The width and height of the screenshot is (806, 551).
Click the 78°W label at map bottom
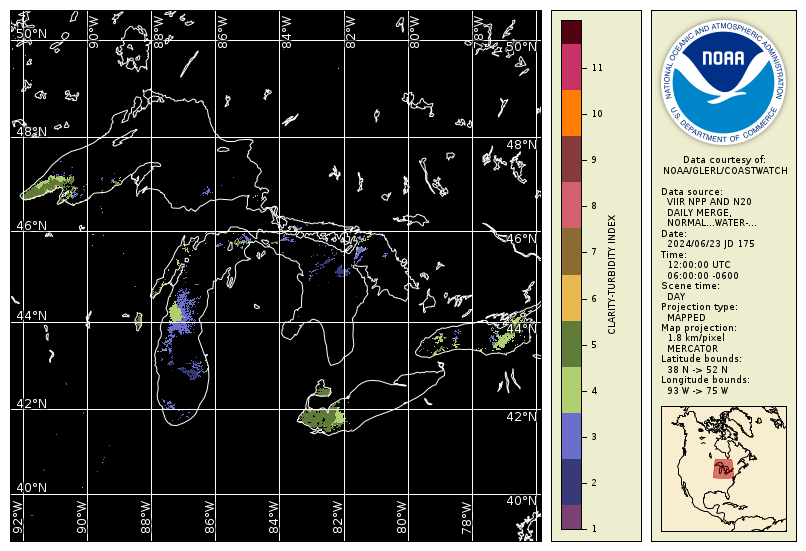pos(466,518)
